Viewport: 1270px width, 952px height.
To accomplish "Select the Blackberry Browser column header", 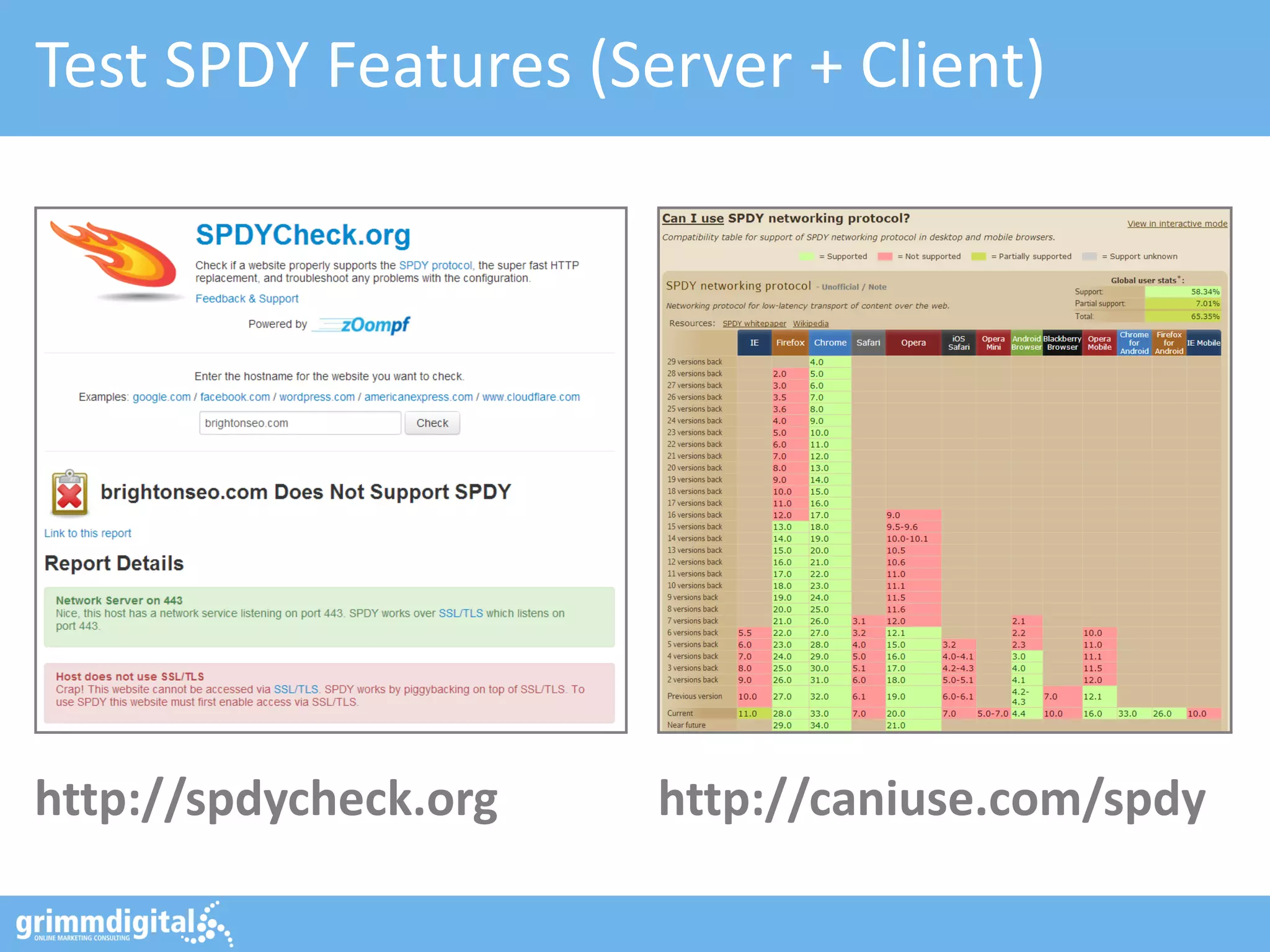I will click(x=1062, y=343).
